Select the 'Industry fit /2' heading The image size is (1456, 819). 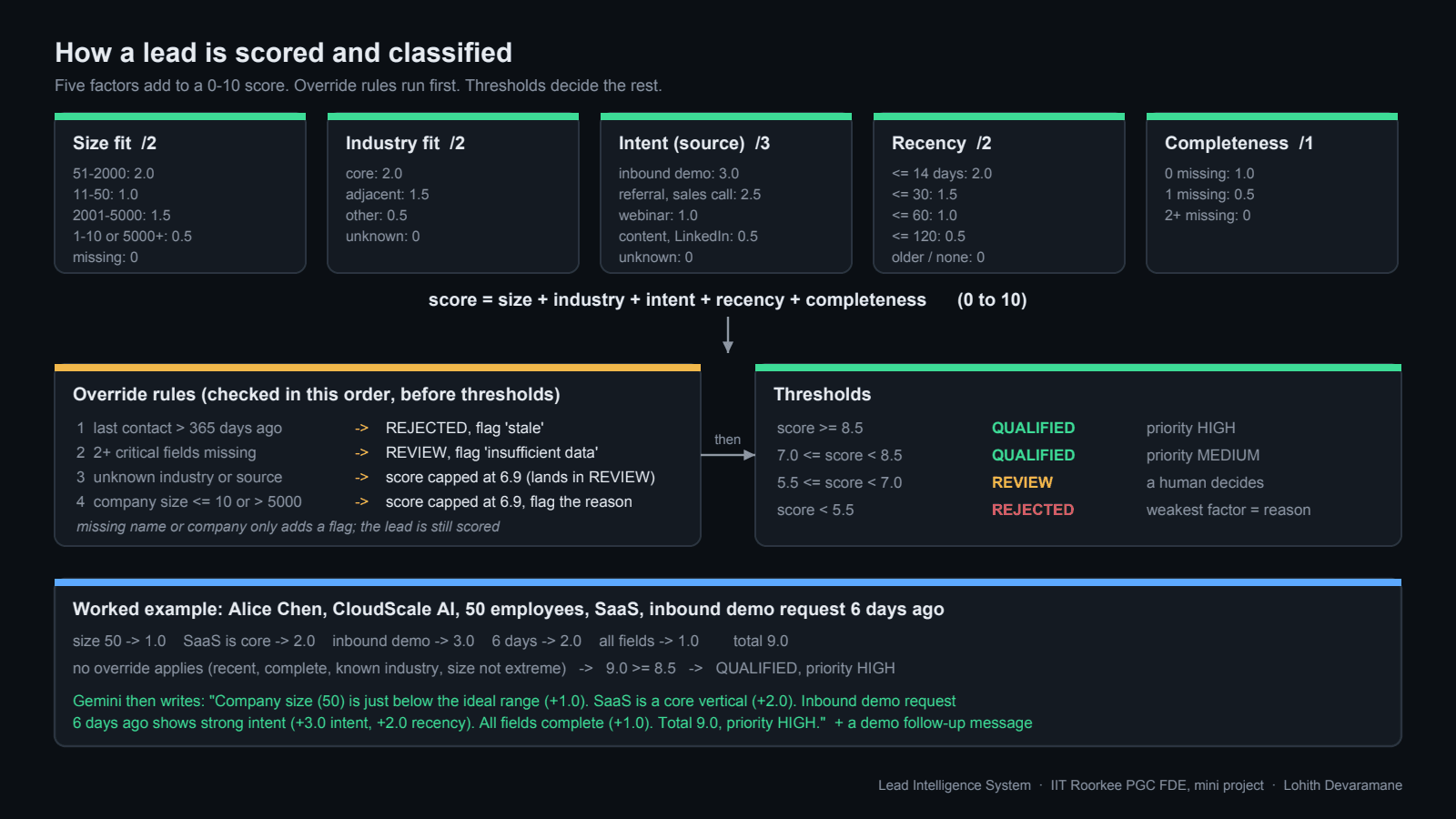coord(405,143)
